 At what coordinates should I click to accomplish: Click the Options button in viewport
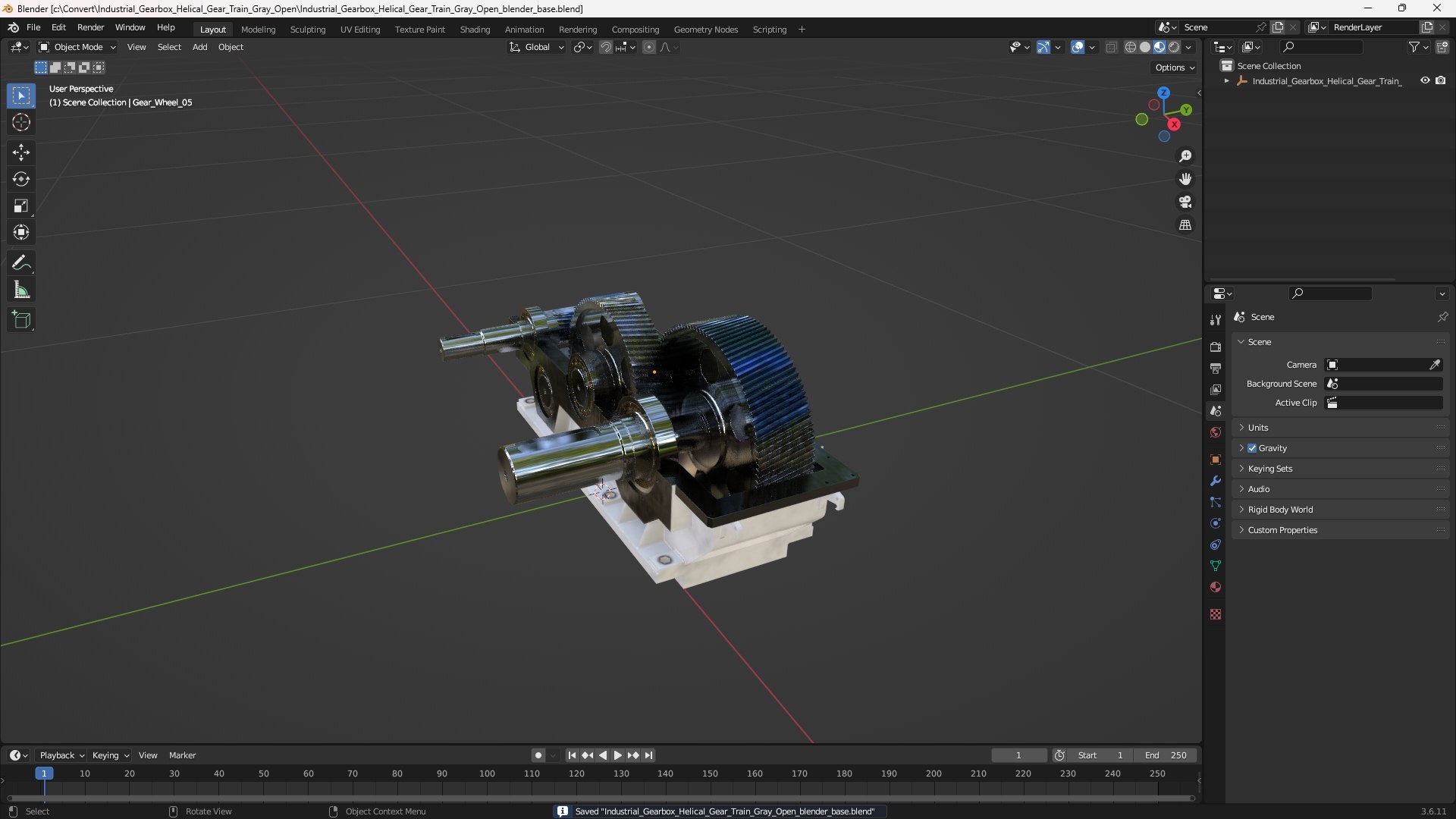(1175, 67)
